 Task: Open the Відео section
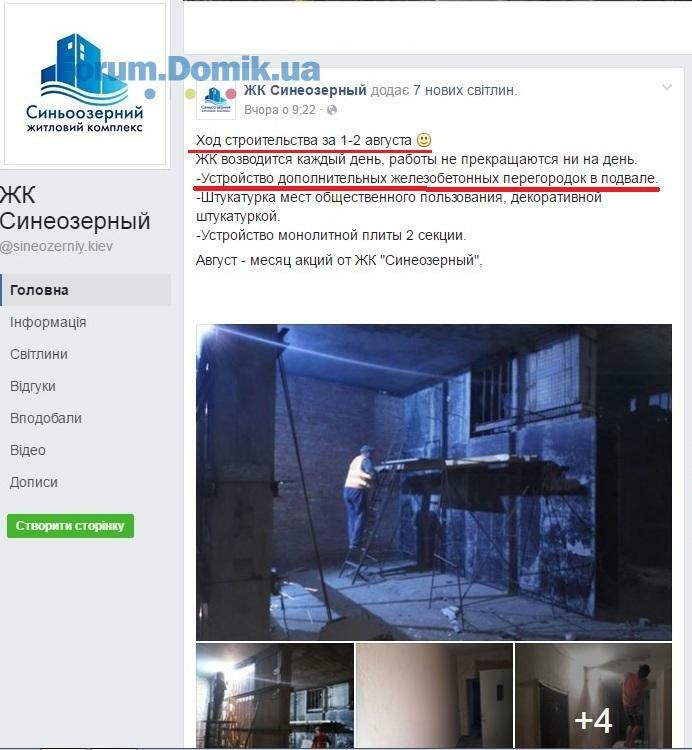[x=28, y=450]
